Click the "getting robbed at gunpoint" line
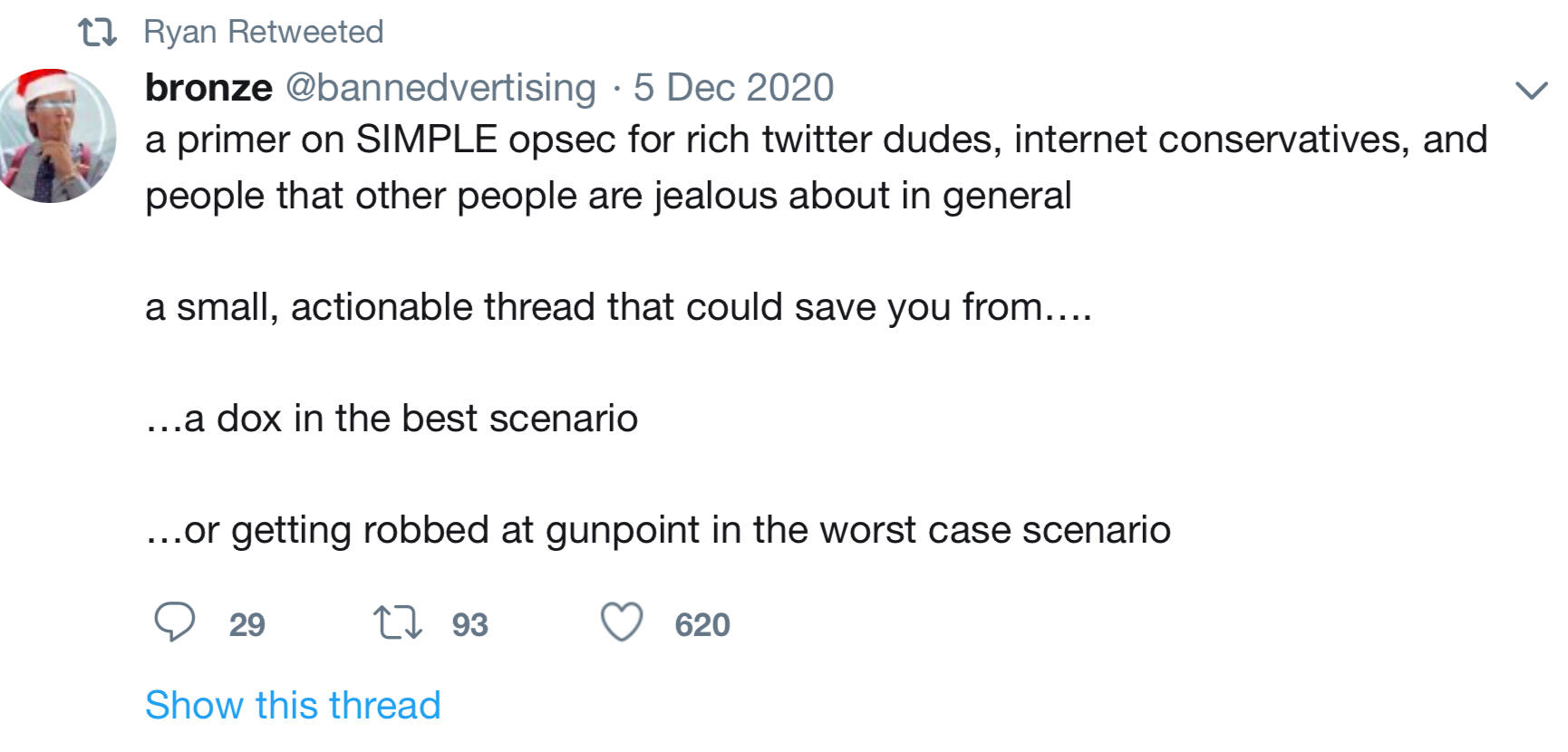Screen dimensions: 1568x752 pyautogui.click(x=658, y=530)
